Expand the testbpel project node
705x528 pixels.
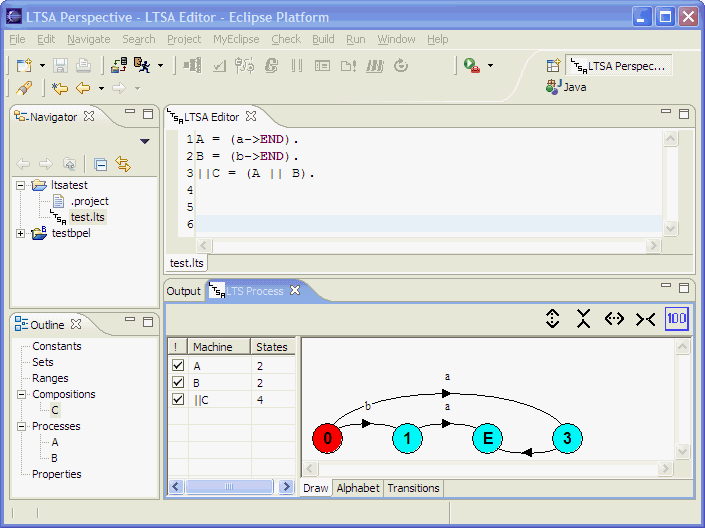click(22, 233)
